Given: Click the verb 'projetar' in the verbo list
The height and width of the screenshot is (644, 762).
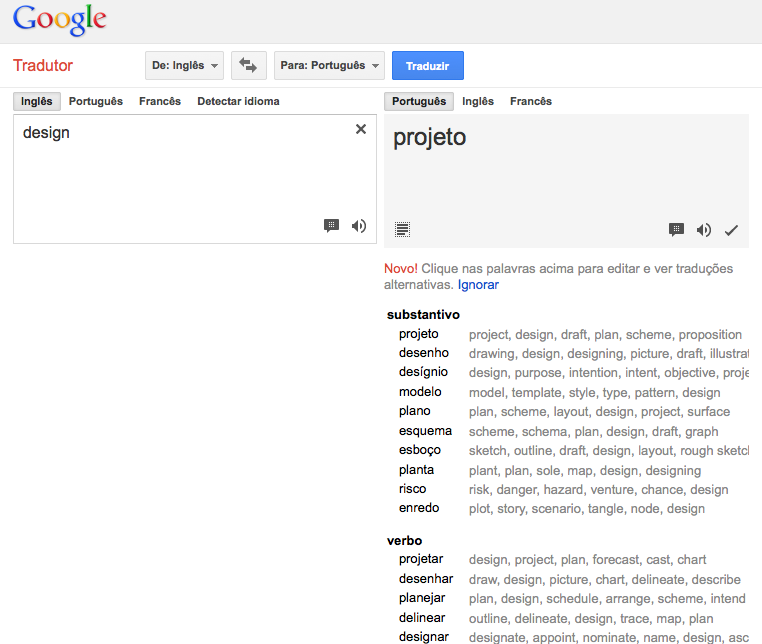Looking at the screenshot, I should click(421, 559).
